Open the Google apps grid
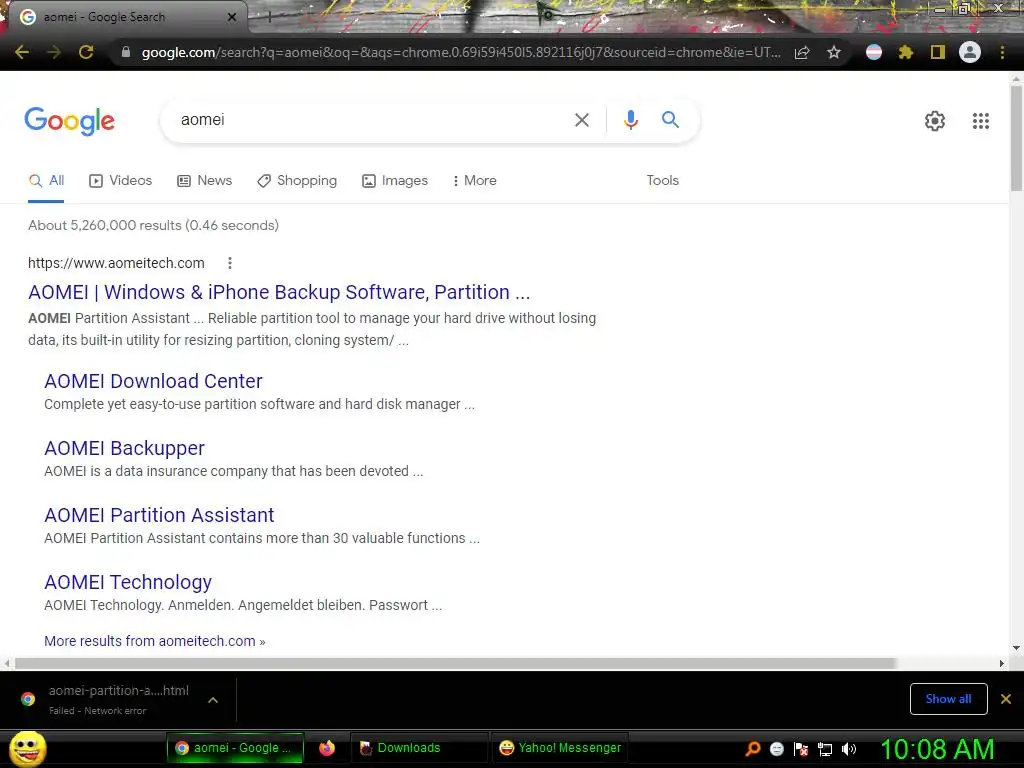1024x768 pixels. (x=981, y=121)
